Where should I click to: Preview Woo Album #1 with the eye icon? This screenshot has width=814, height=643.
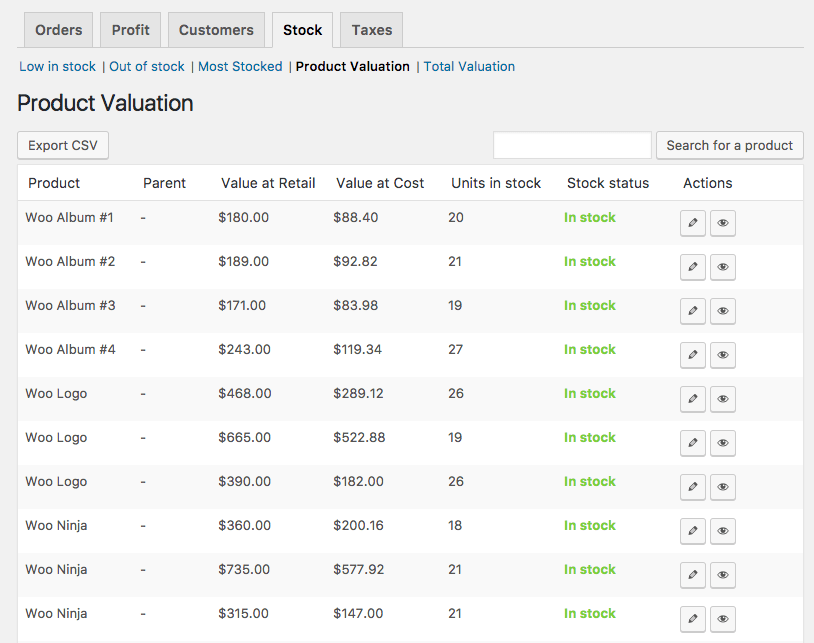point(722,223)
